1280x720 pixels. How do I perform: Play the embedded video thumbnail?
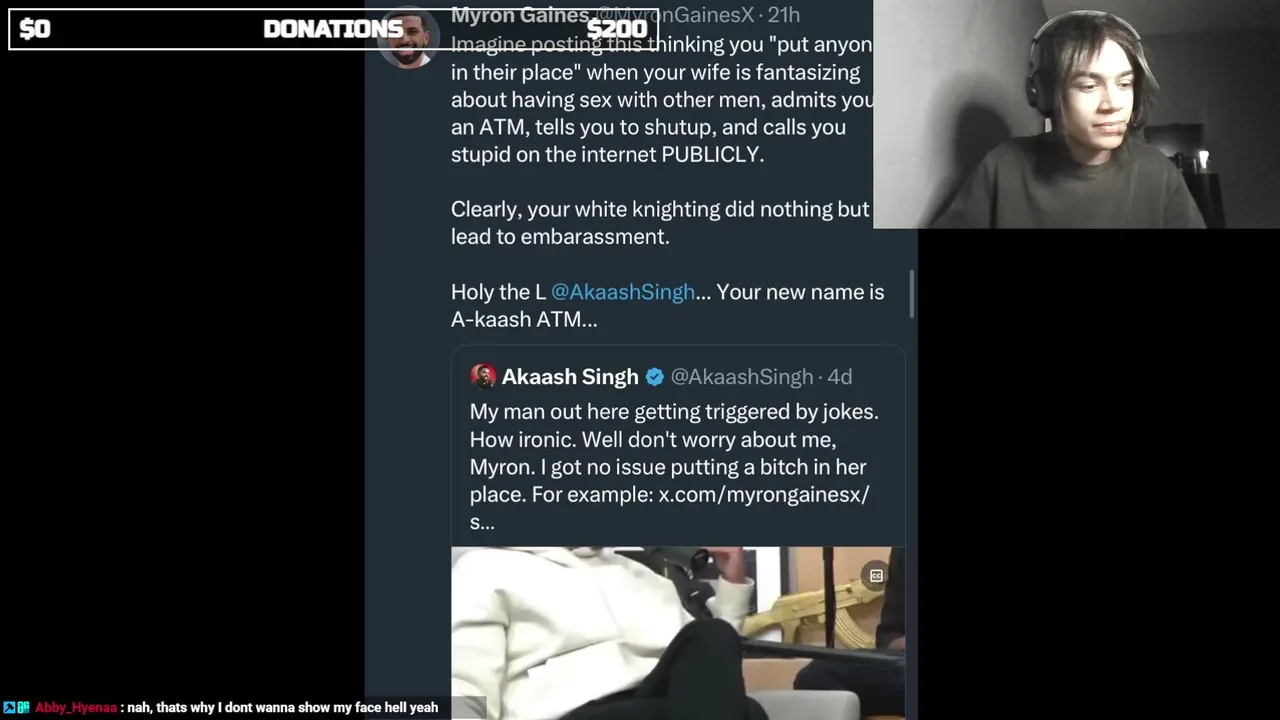click(x=678, y=633)
